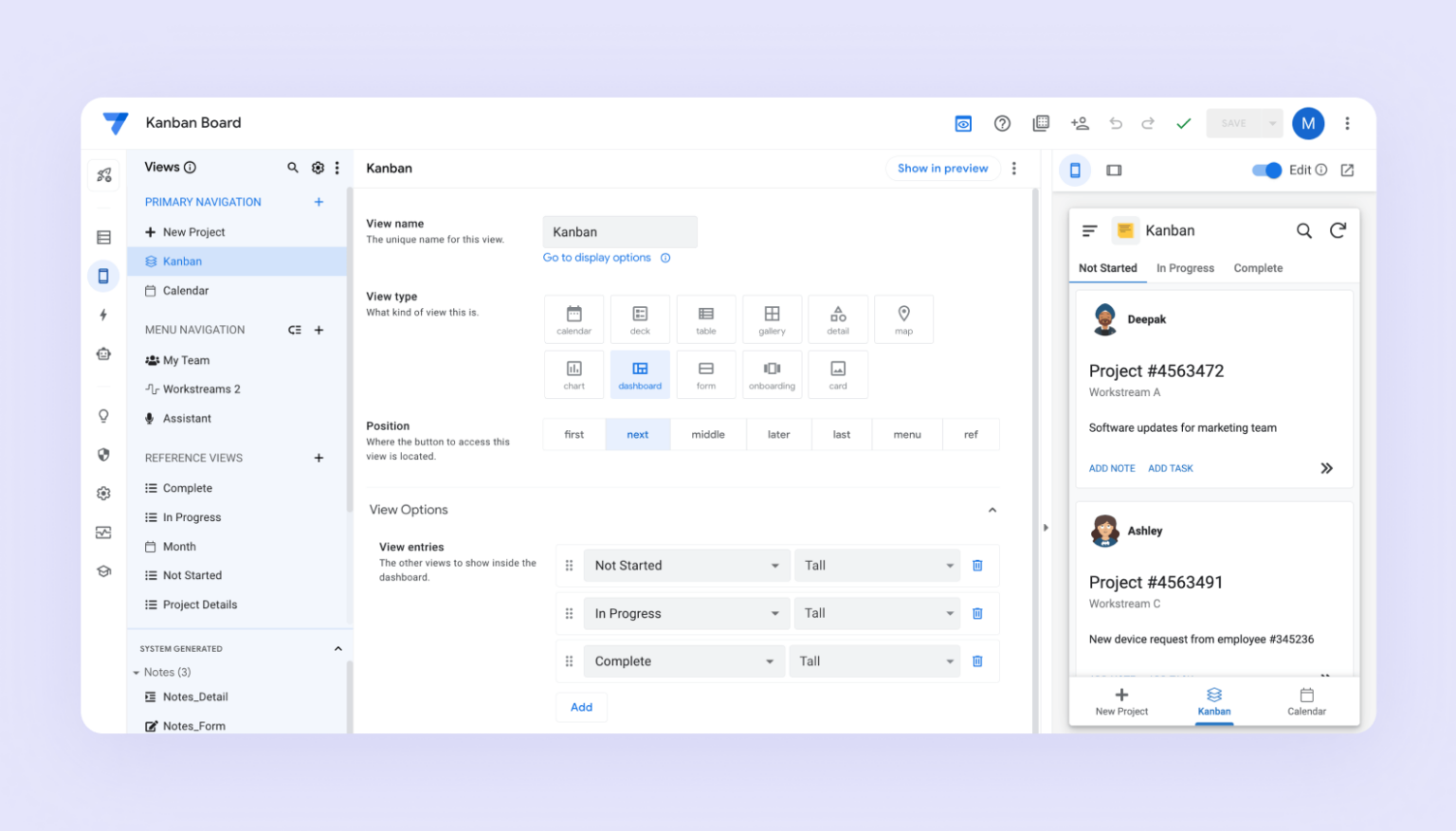
Task: Open Calendar in the preview bottom navigation
Action: 1306,701
